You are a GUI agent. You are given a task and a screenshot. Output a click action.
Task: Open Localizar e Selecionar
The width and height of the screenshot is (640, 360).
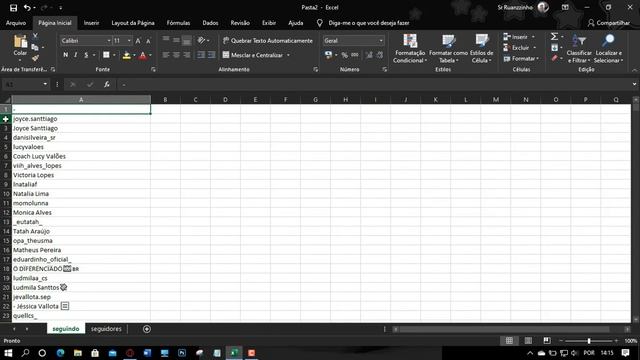pyautogui.click(x=608, y=49)
